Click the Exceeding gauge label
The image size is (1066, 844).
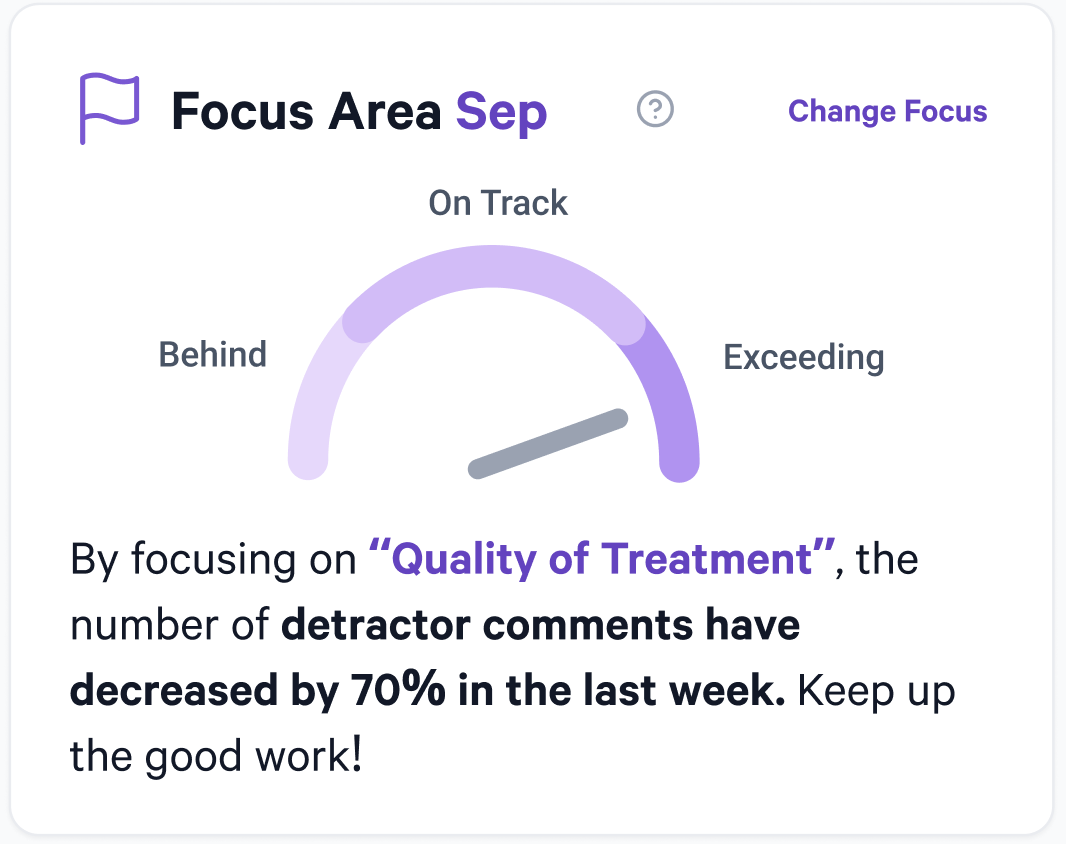[804, 357]
